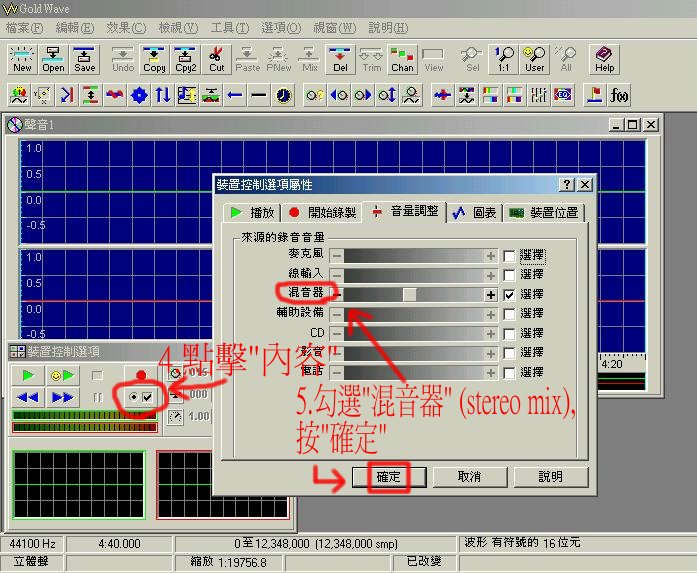This screenshot has width=697, height=573.
Task: Click the Copy toolbar icon
Action: click(x=154, y=59)
